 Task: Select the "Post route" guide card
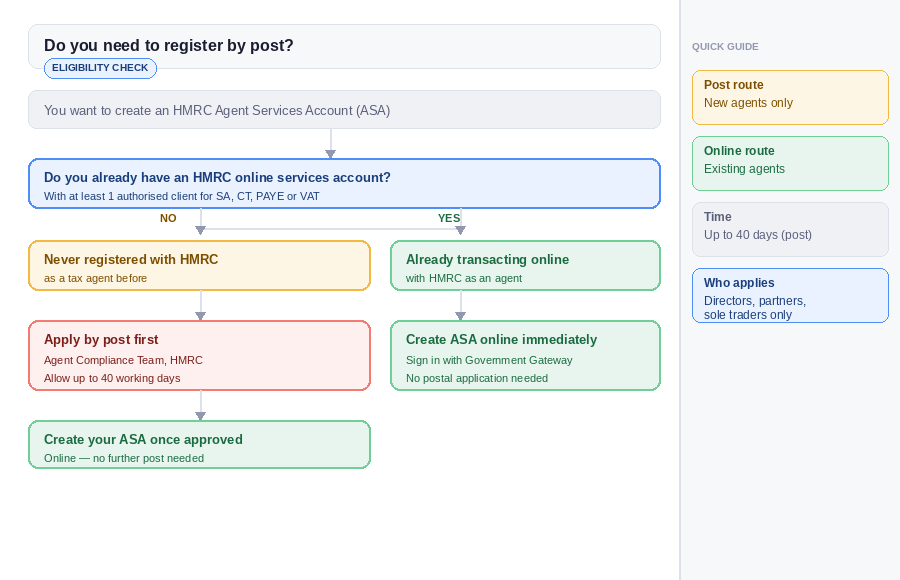[x=790, y=97]
